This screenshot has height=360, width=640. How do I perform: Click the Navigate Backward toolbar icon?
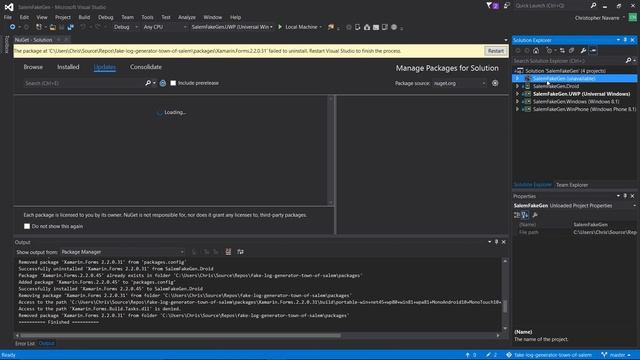pyautogui.click(x=13, y=27)
